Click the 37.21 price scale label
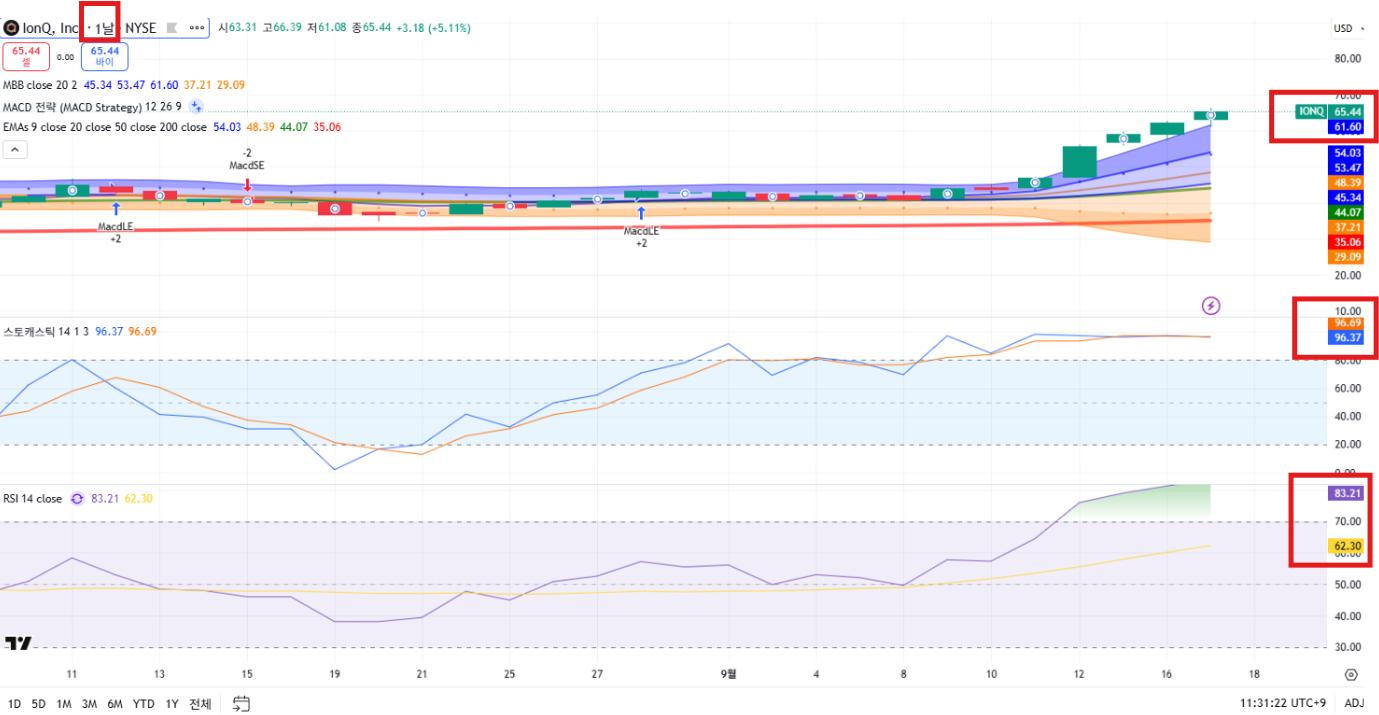The height and width of the screenshot is (715, 1379). (1348, 227)
